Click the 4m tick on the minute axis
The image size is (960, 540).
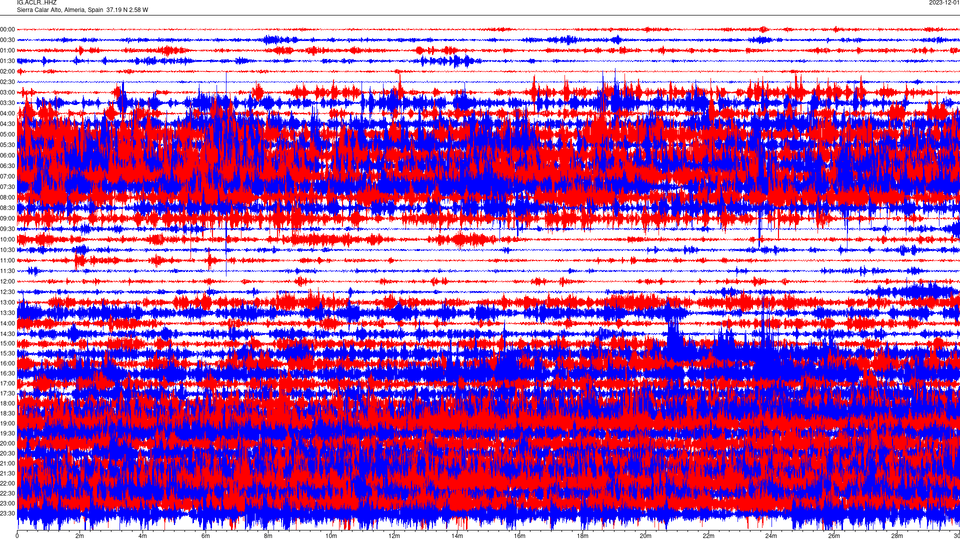coord(143,536)
